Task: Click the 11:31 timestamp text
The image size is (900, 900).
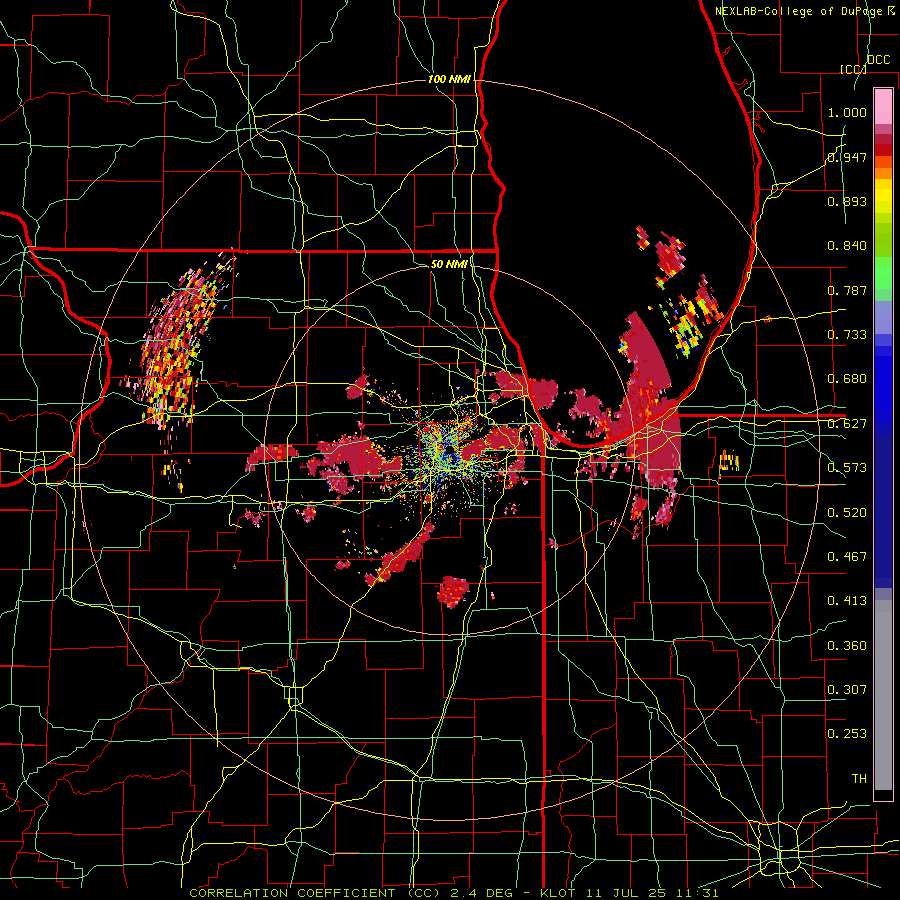Action: pos(696,893)
